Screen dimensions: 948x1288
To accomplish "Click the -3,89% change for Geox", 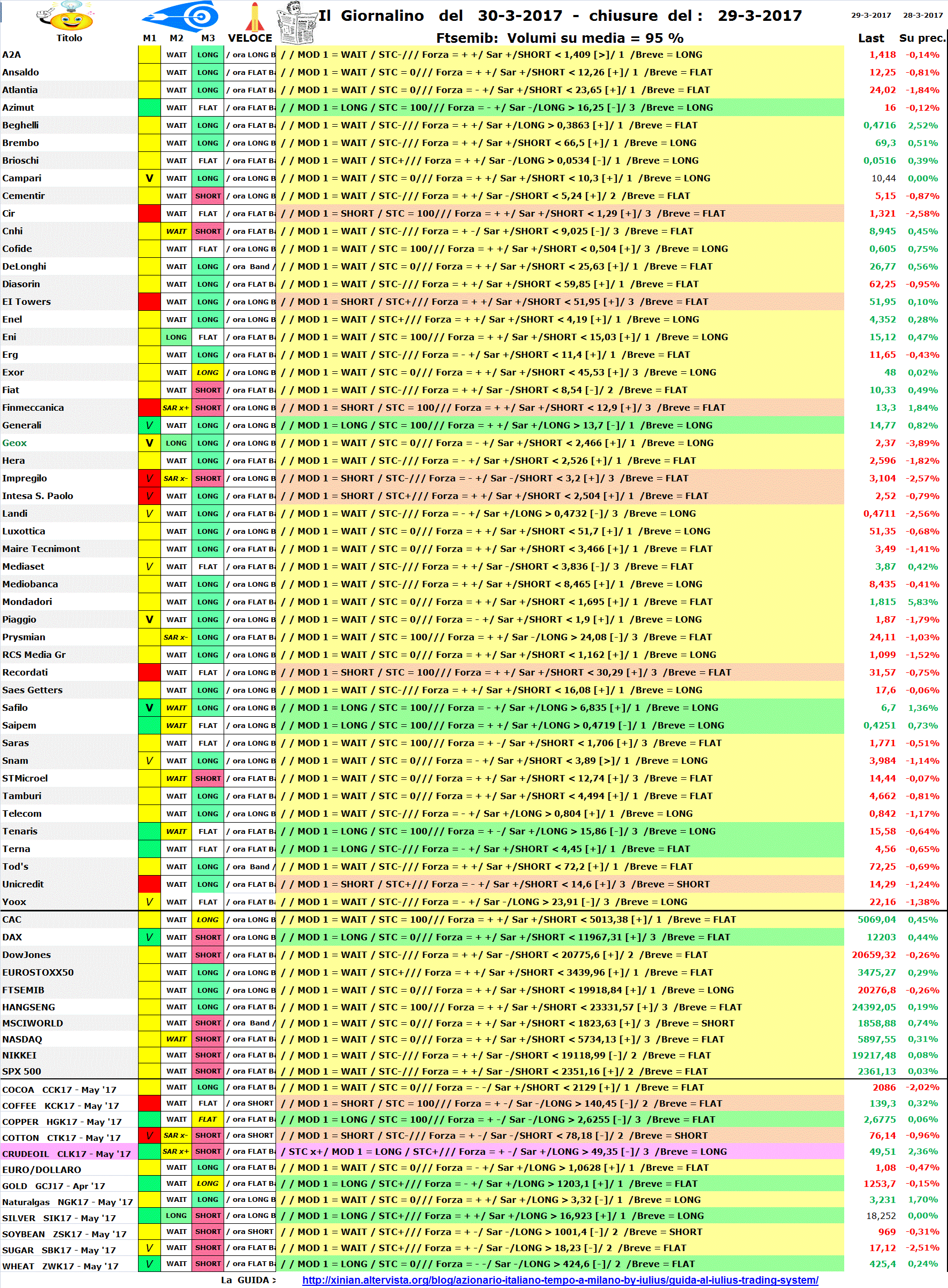I will [x=923, y=443].
